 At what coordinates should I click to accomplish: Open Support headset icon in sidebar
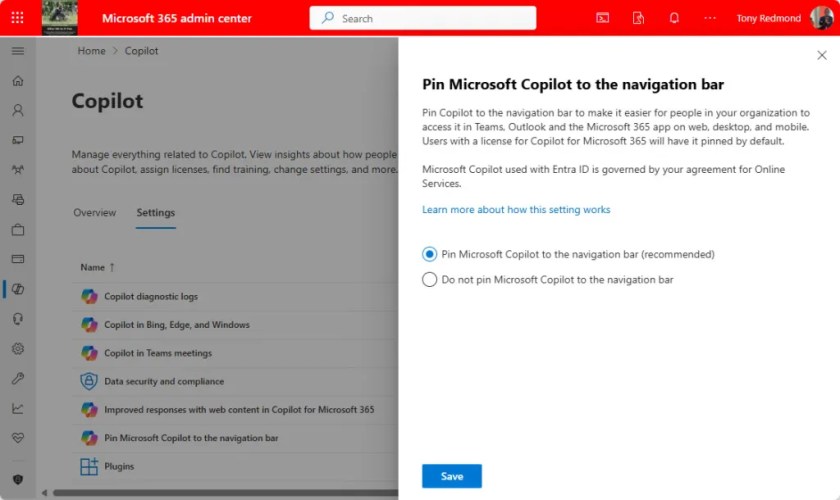[x=18, y=319]
